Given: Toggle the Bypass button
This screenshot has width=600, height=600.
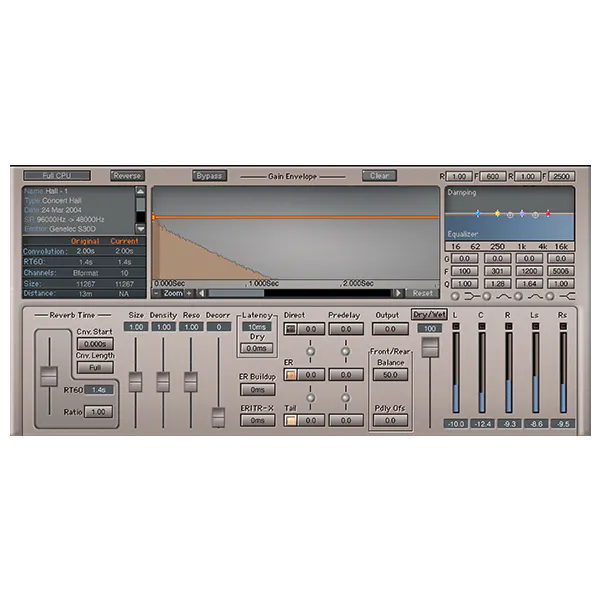Looking at the screenshot, I should (209, 176).
